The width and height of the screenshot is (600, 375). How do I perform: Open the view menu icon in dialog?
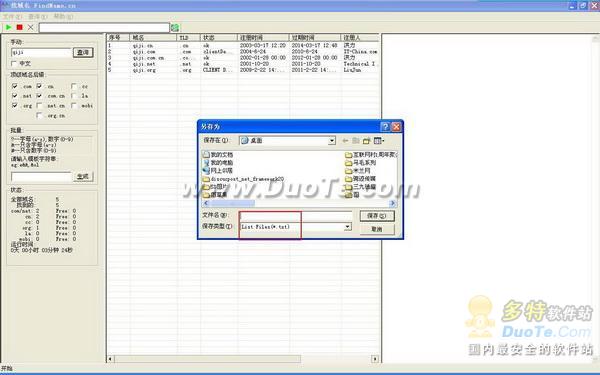click(x=378, y=141)
